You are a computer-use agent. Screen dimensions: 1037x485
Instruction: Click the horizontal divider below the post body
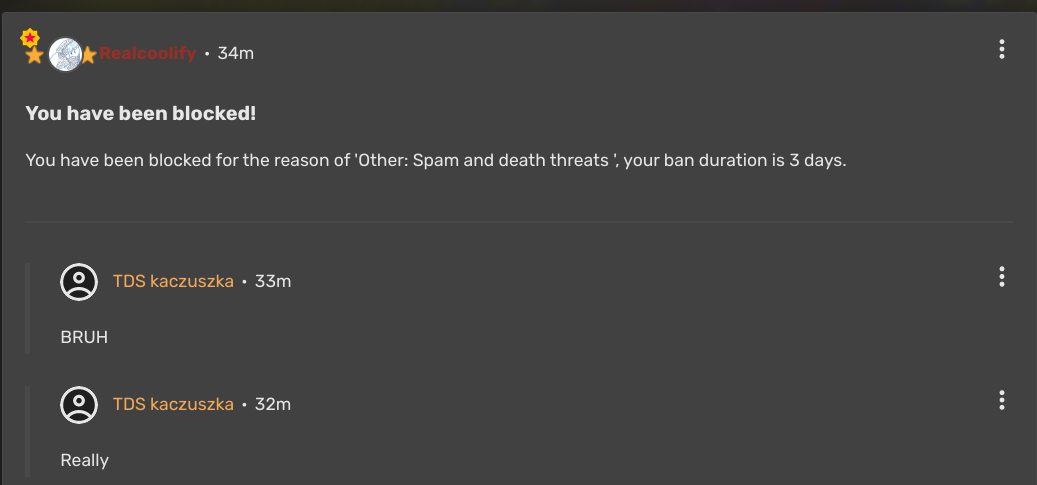click(x=518, y=221)
